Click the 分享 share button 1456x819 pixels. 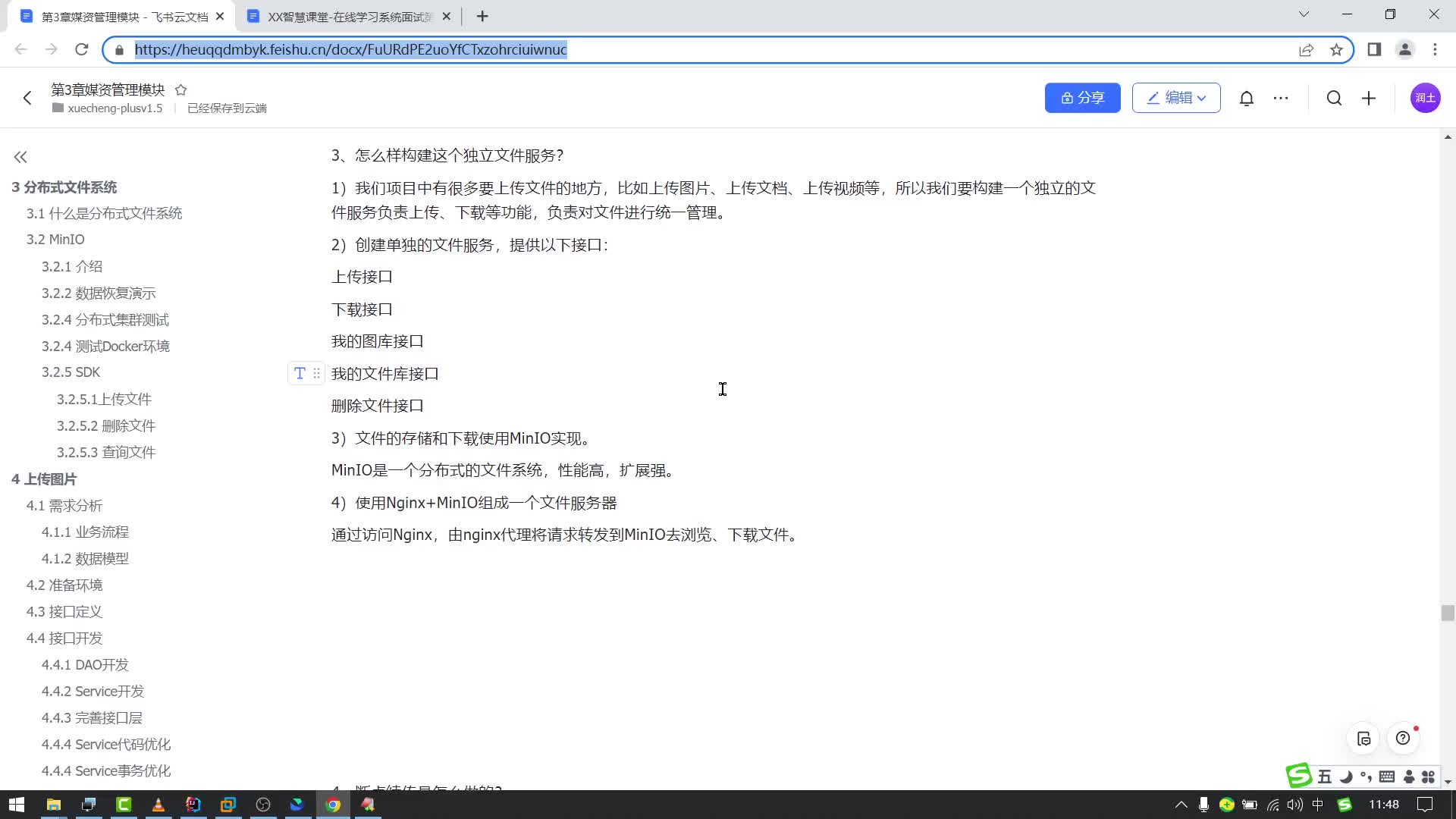click(x=1082, y=98)
